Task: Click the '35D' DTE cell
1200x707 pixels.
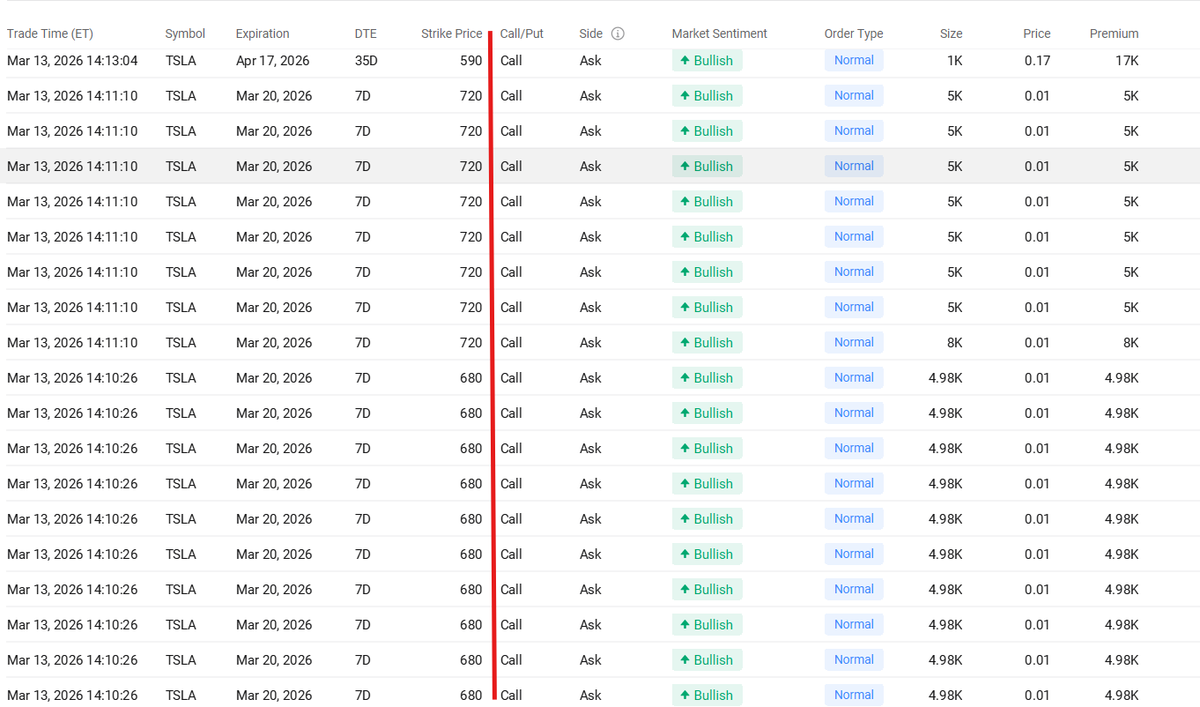Action: pyautogui.click(x=366, y=60)
